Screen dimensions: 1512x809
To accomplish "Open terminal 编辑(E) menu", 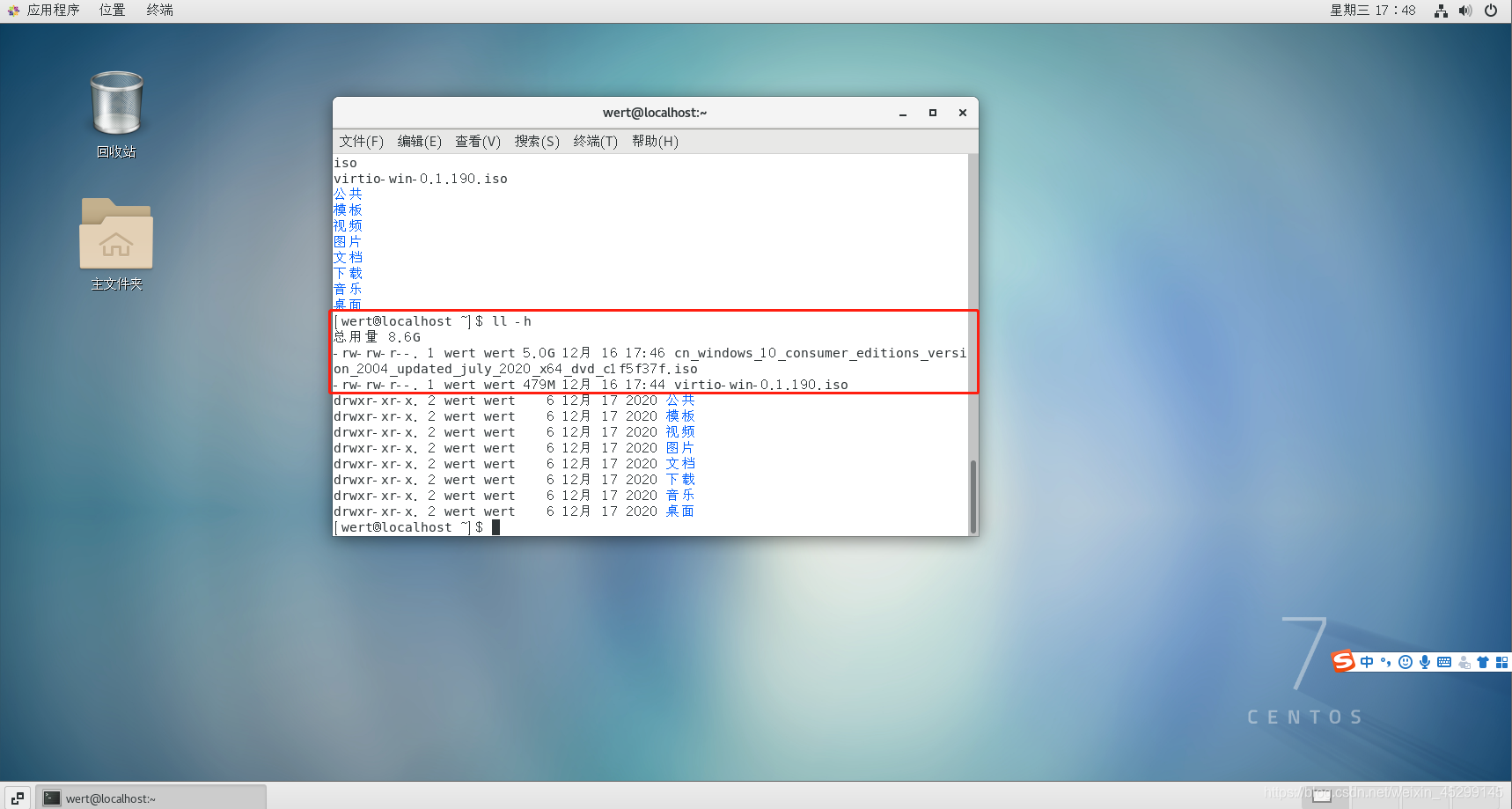I will [420, 141].
